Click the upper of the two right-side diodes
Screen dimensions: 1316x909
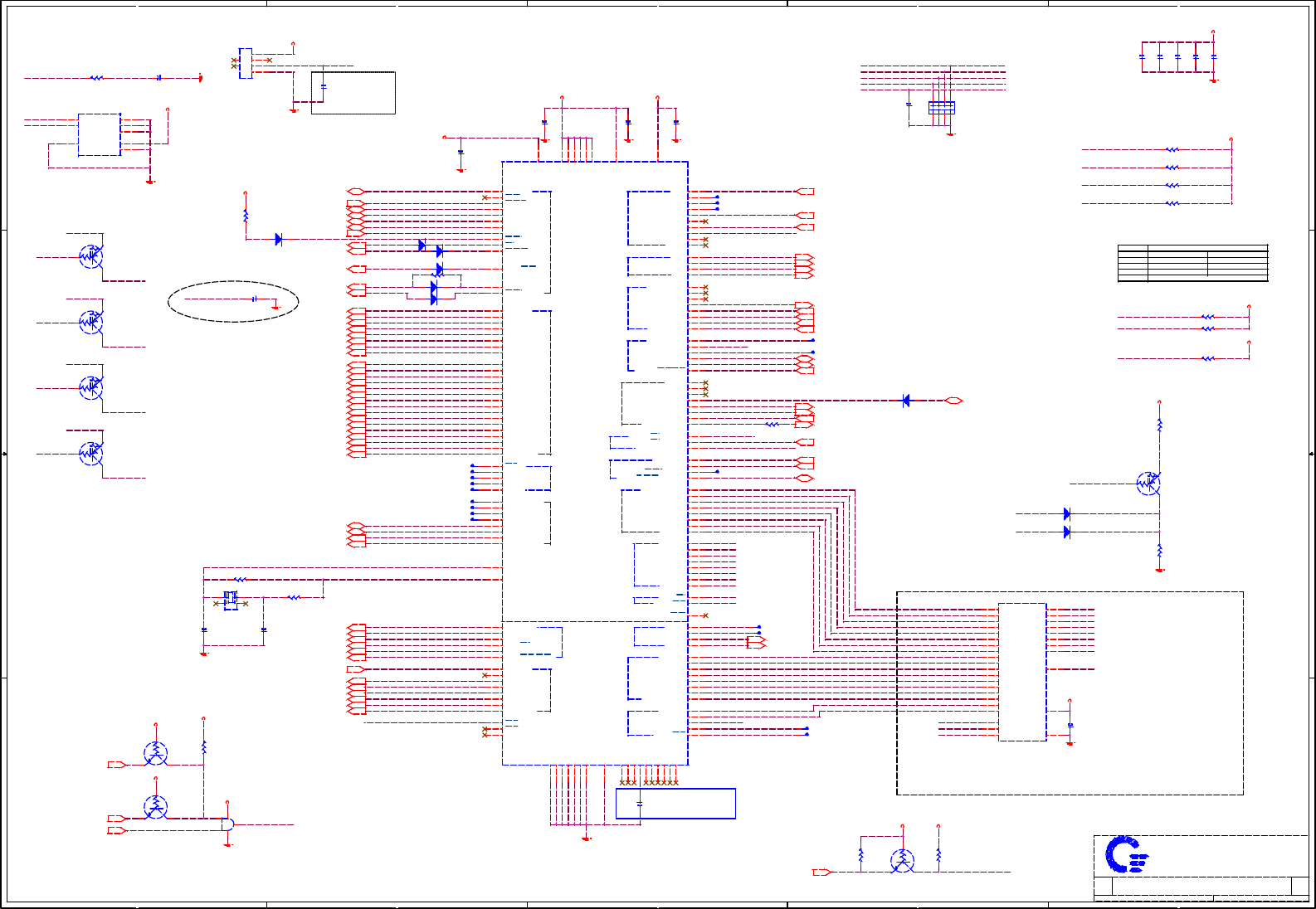(x=1067, y=514)
